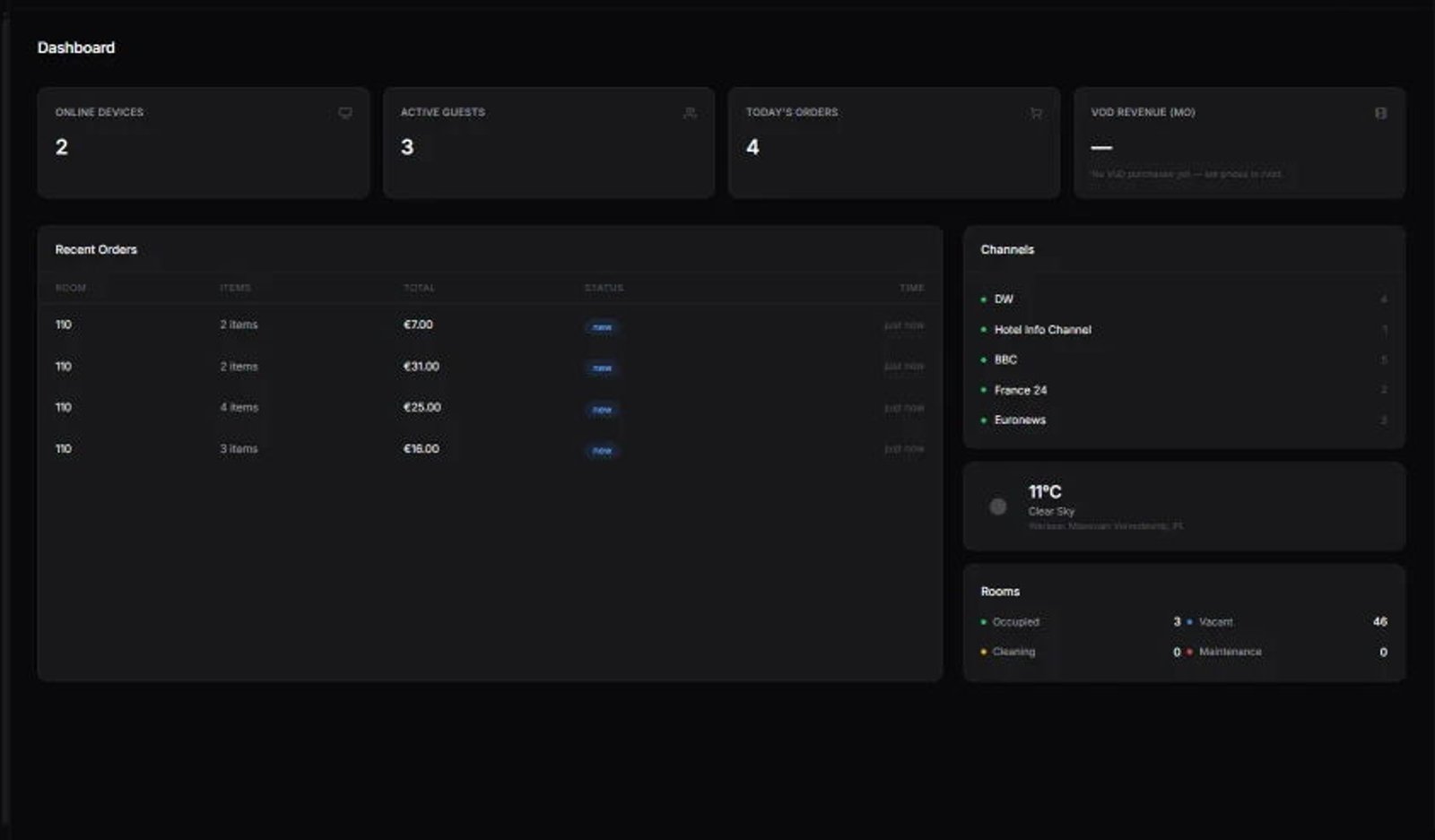Click the STATUS column header
Screen dimensions: 1435x840
[x=604, y=288]
